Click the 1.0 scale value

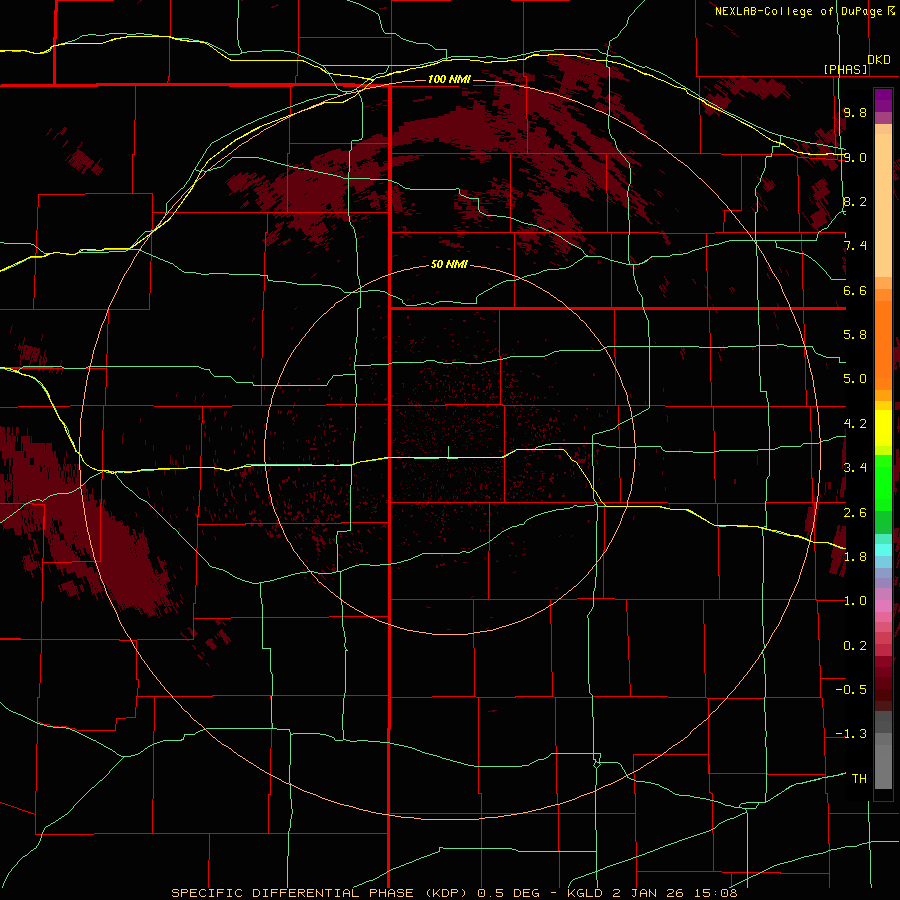855,601
